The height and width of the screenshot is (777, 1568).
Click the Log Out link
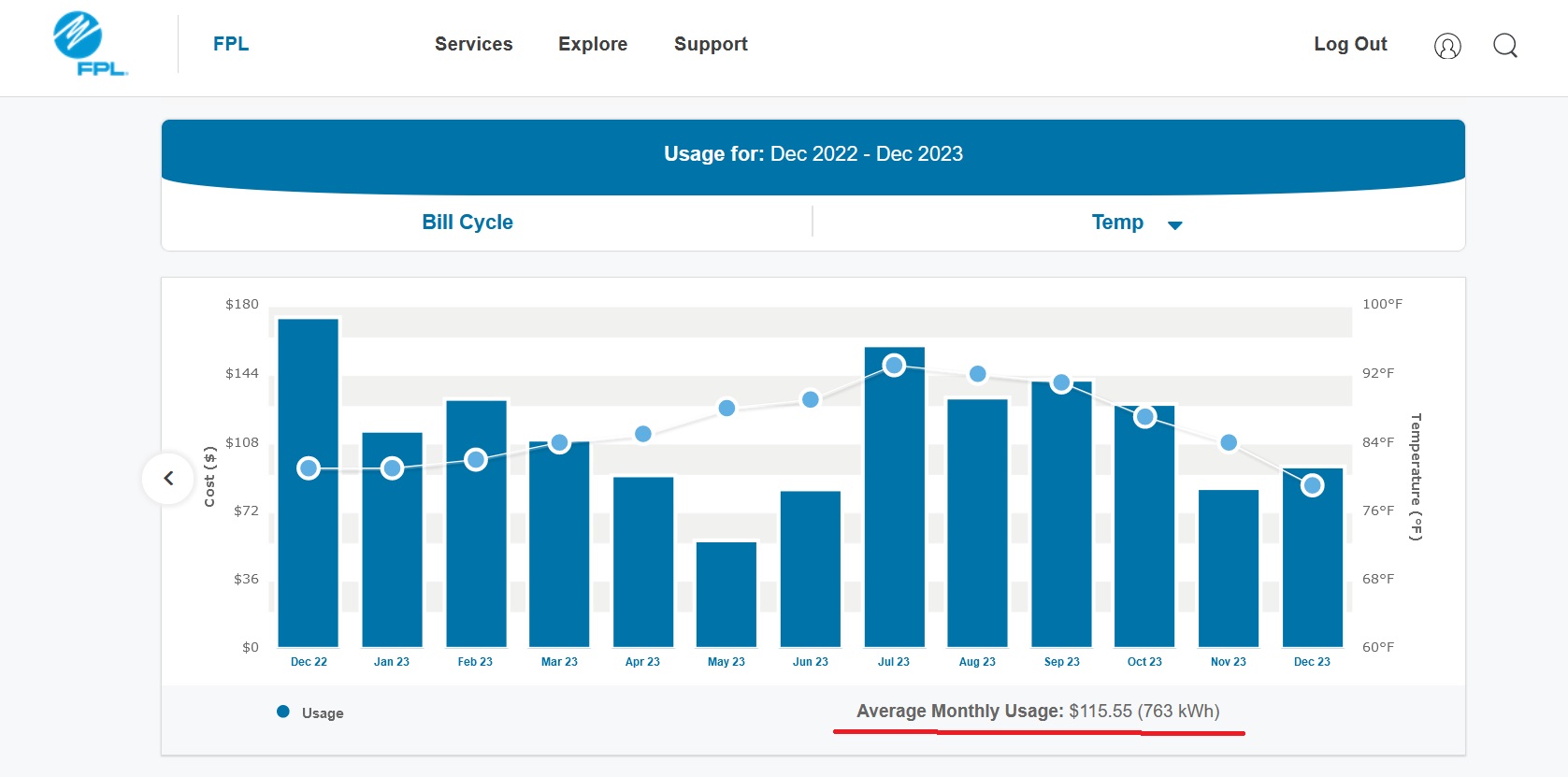[x=1350, y=44]
